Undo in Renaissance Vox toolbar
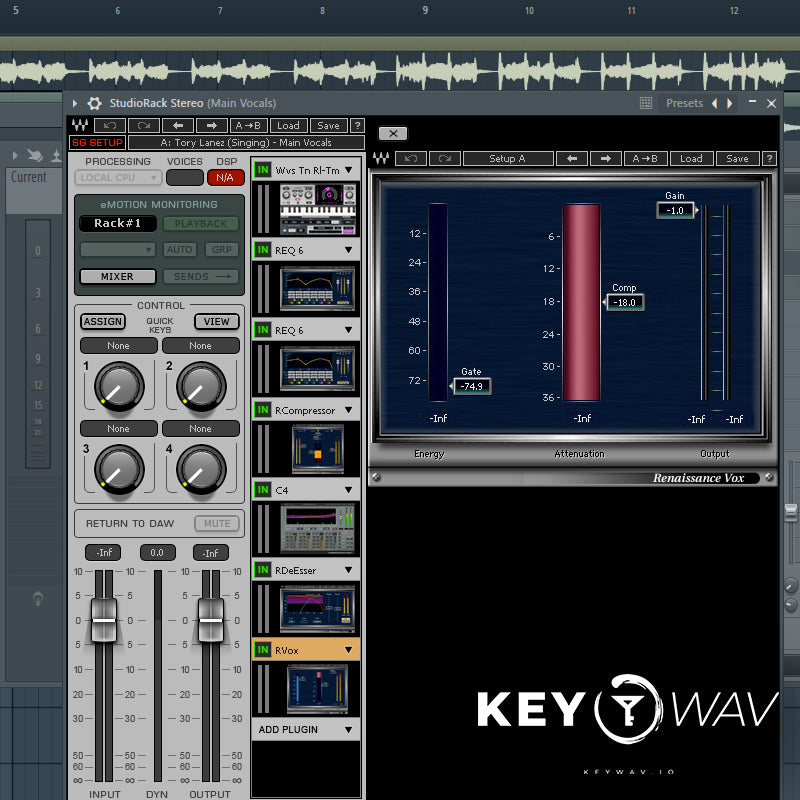This screenshot has height=800, width=800. (411, 158)
